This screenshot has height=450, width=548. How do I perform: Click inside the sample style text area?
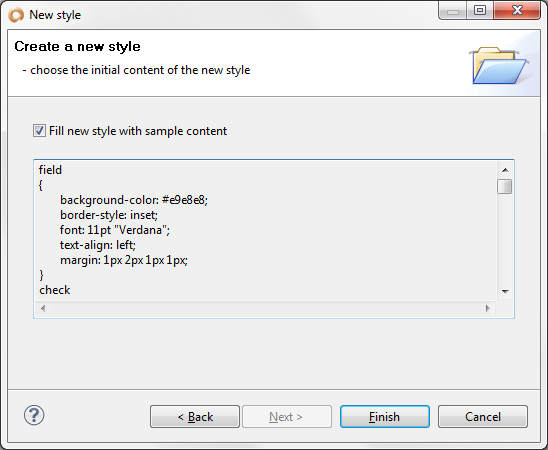[266, 231]
